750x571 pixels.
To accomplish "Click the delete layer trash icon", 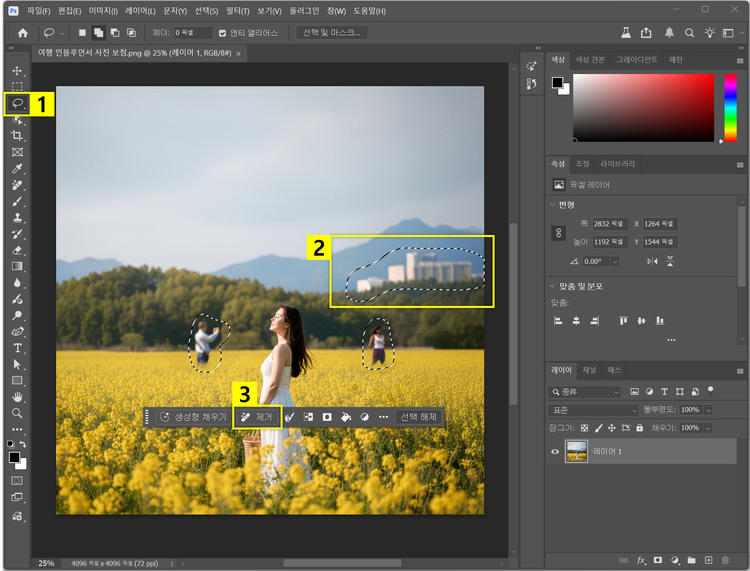I will point(725,560).
